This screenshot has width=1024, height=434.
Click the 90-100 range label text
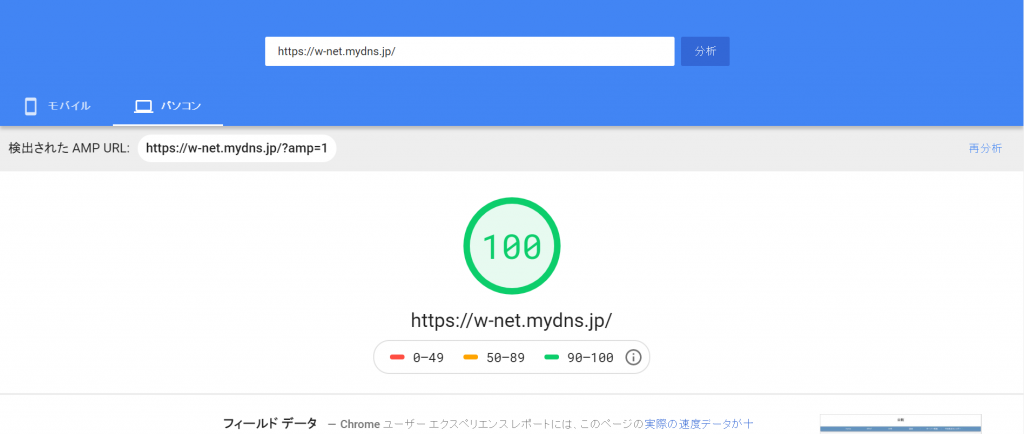tap(589, 358)
